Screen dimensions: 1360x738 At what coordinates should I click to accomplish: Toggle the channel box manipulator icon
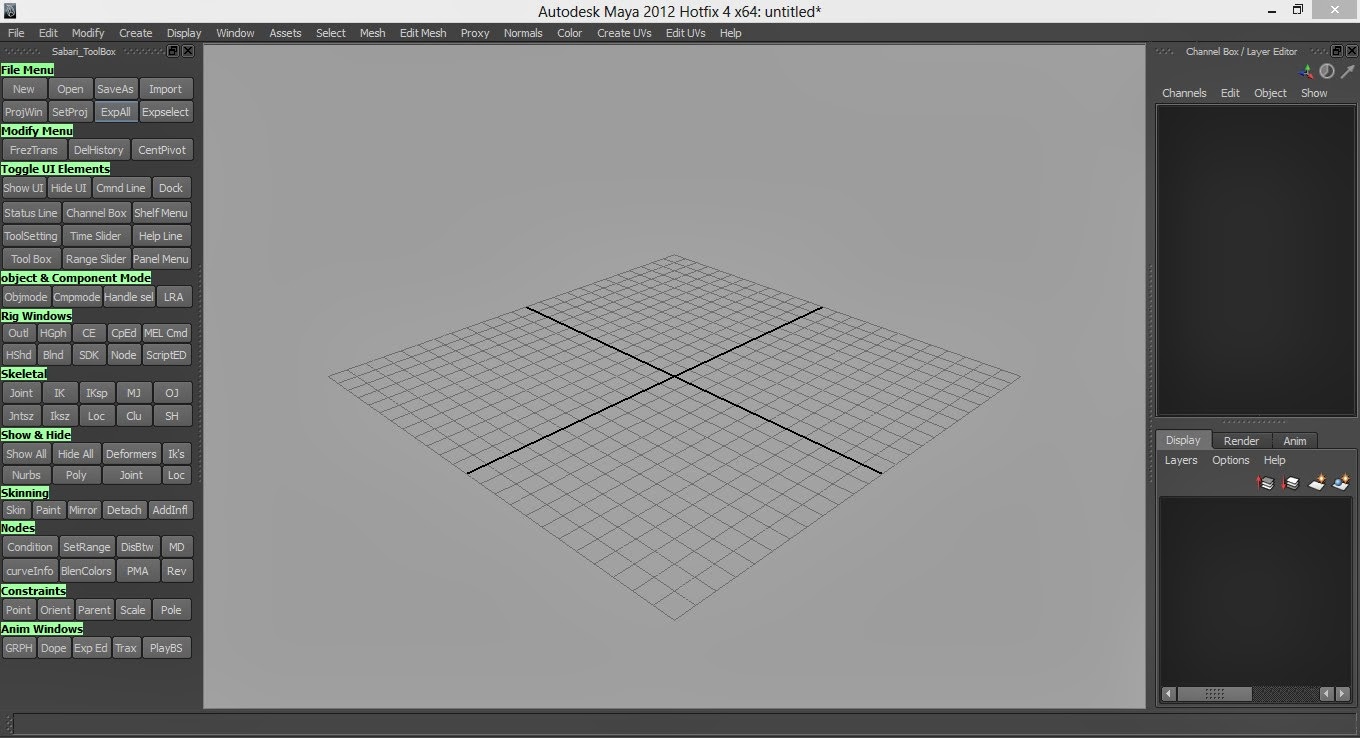click(1306, 71)
